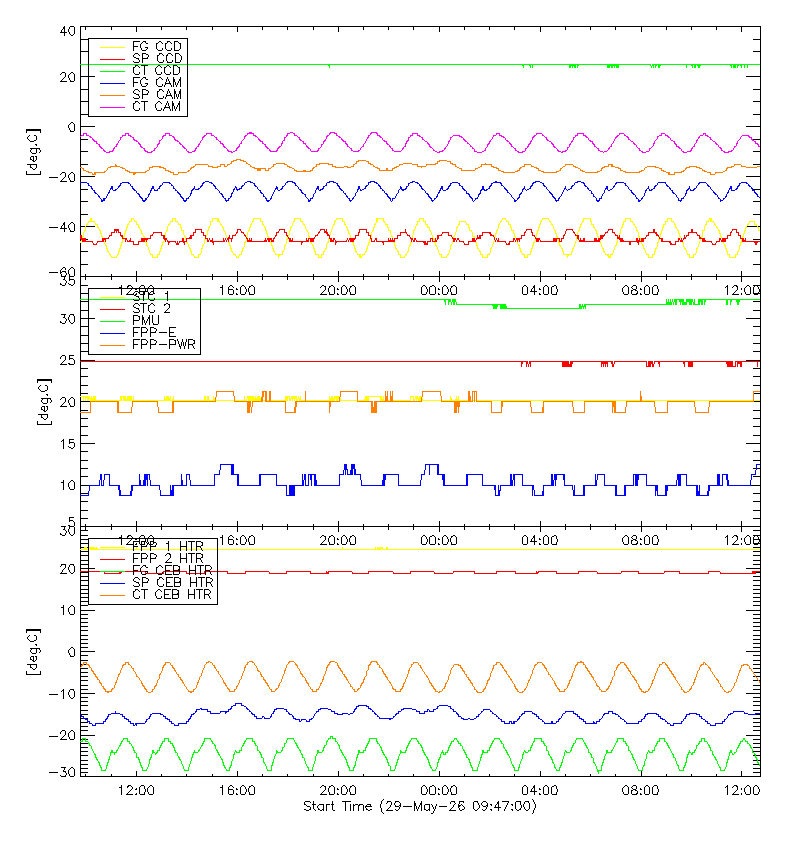The height and width of the screenshot is (850, 800).
Task: Select the FPP-PWR legend entry
Action: (x=148, y=345)
